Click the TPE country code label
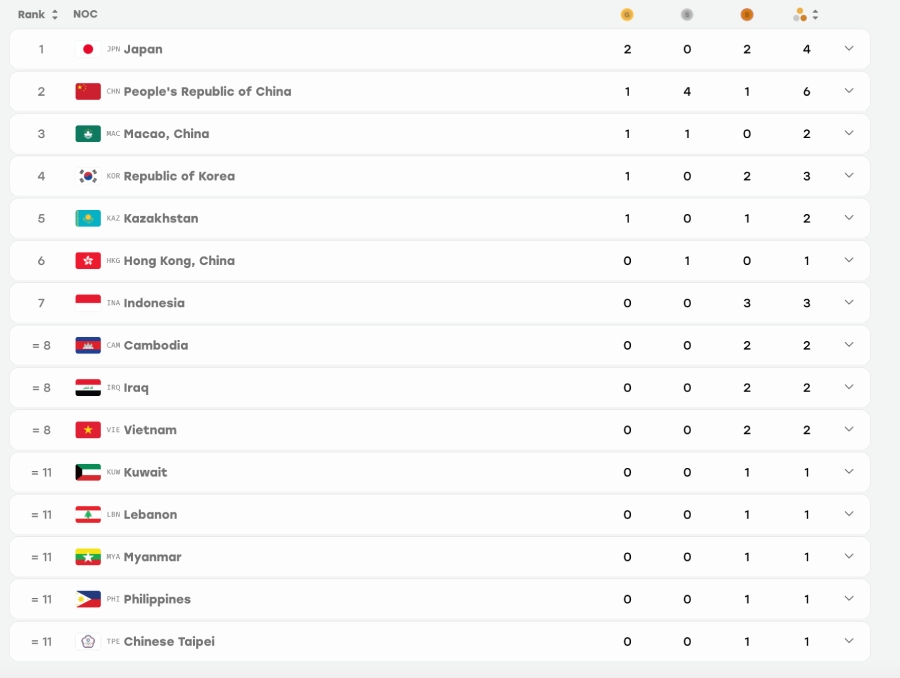900x678 pixels. click(x=113, y=641)
